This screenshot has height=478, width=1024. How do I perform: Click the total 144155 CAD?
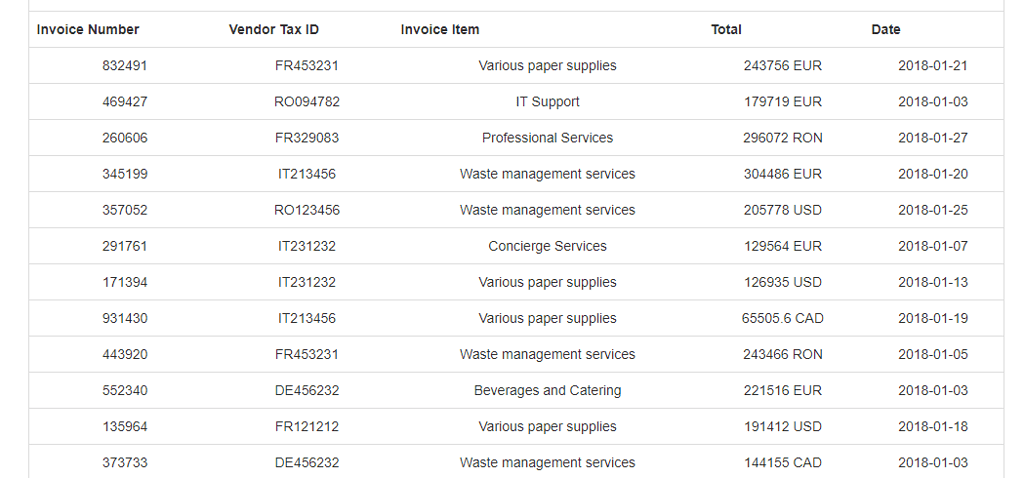click(783, 462)
